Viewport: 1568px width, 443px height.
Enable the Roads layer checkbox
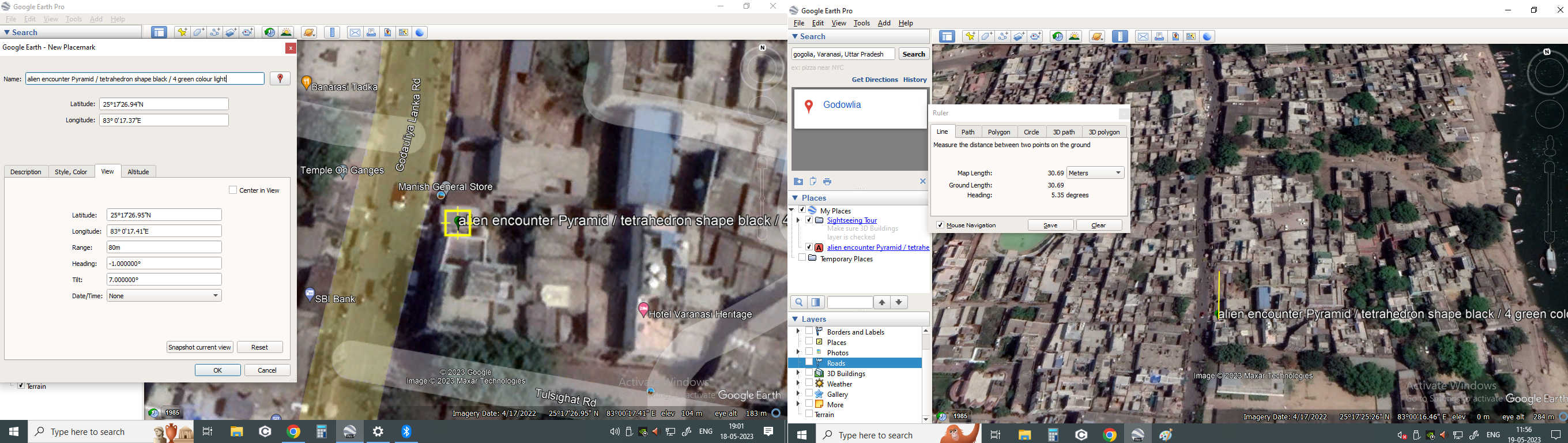point(809,363)
